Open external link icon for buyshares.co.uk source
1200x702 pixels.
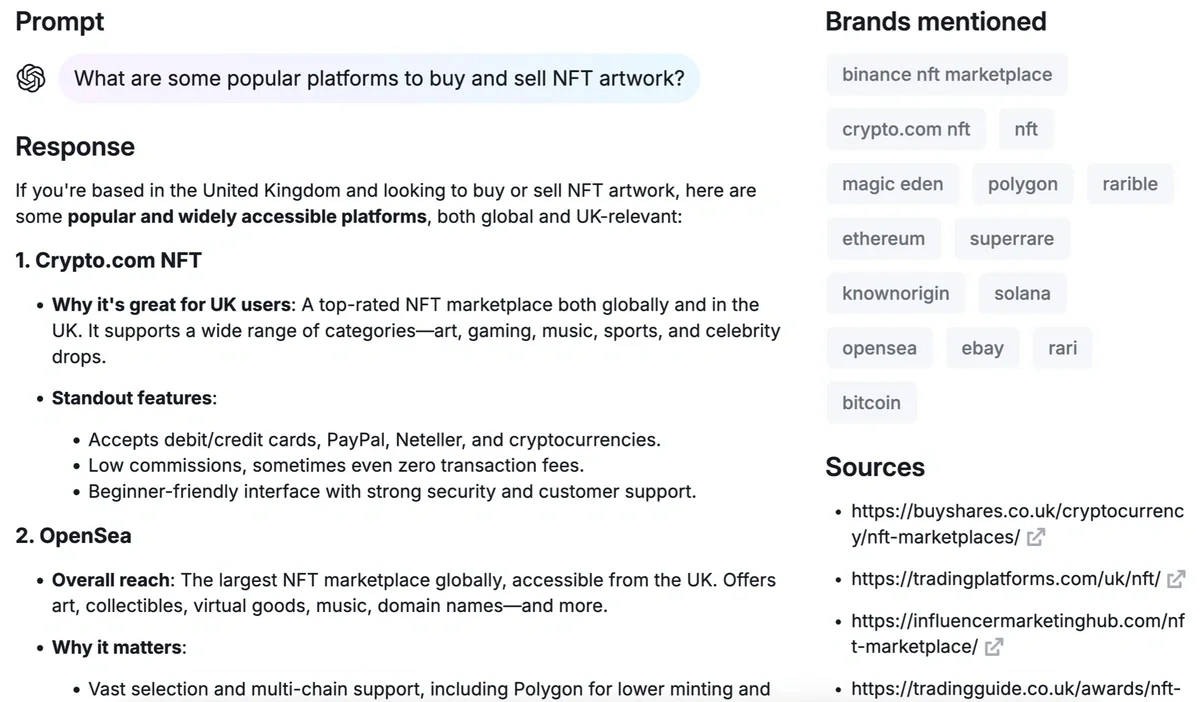pyautogui.click(x=1036, y=537)
